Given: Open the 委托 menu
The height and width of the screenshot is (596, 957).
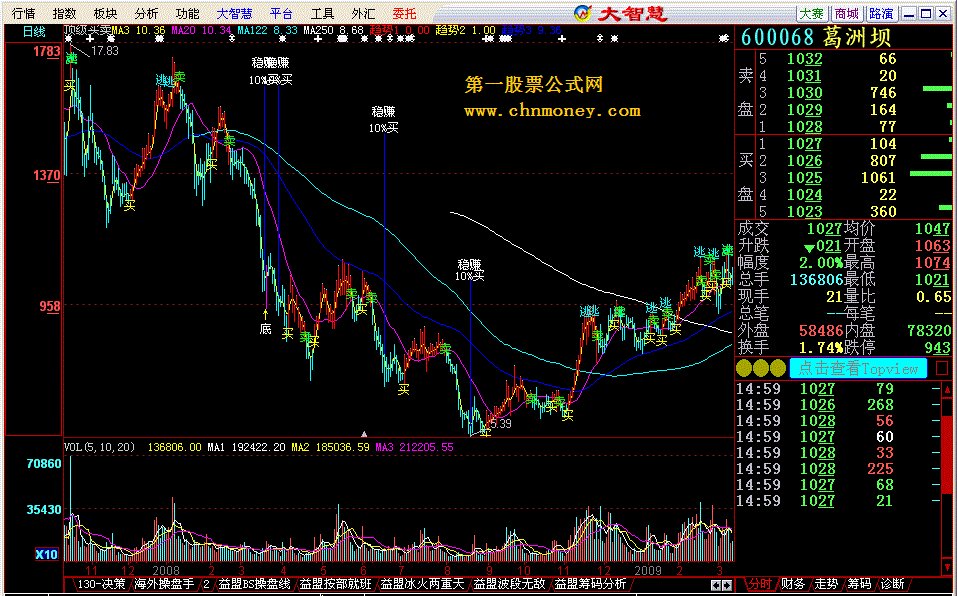Looking at the screenshot, I should coord(404,13).
